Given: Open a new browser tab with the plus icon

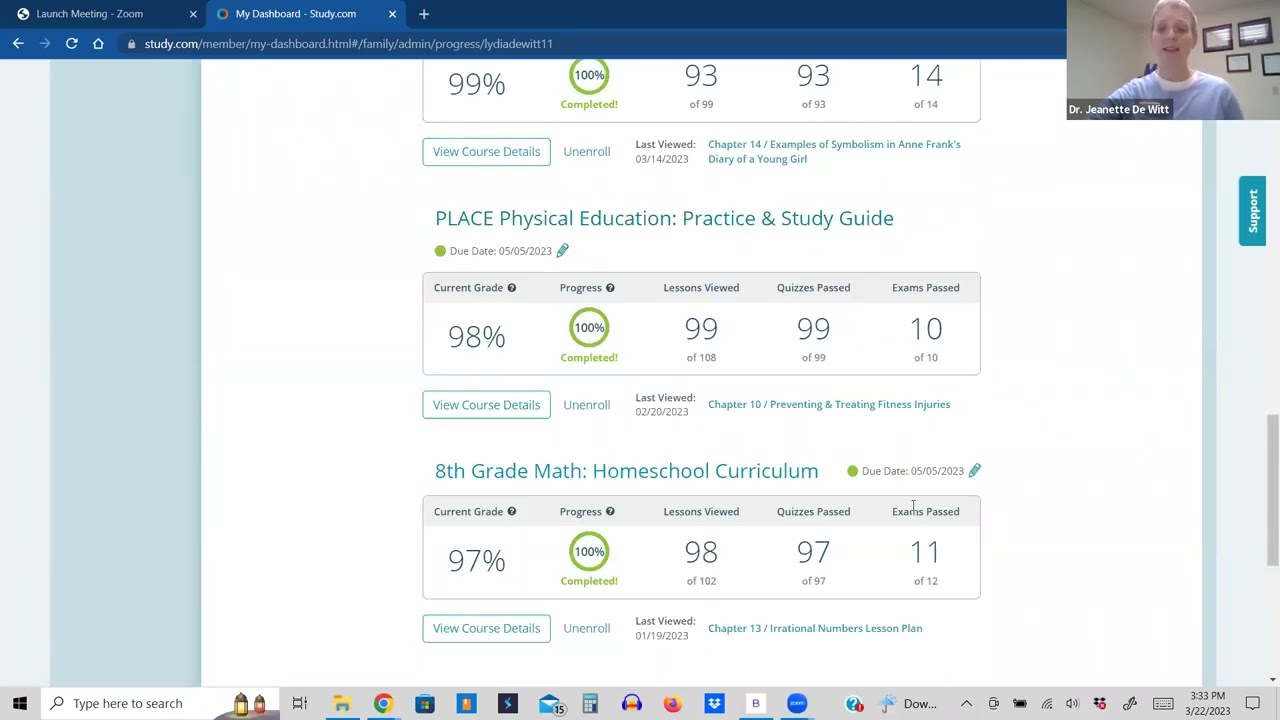Looking at the screenshot, I should pos(424,14).
